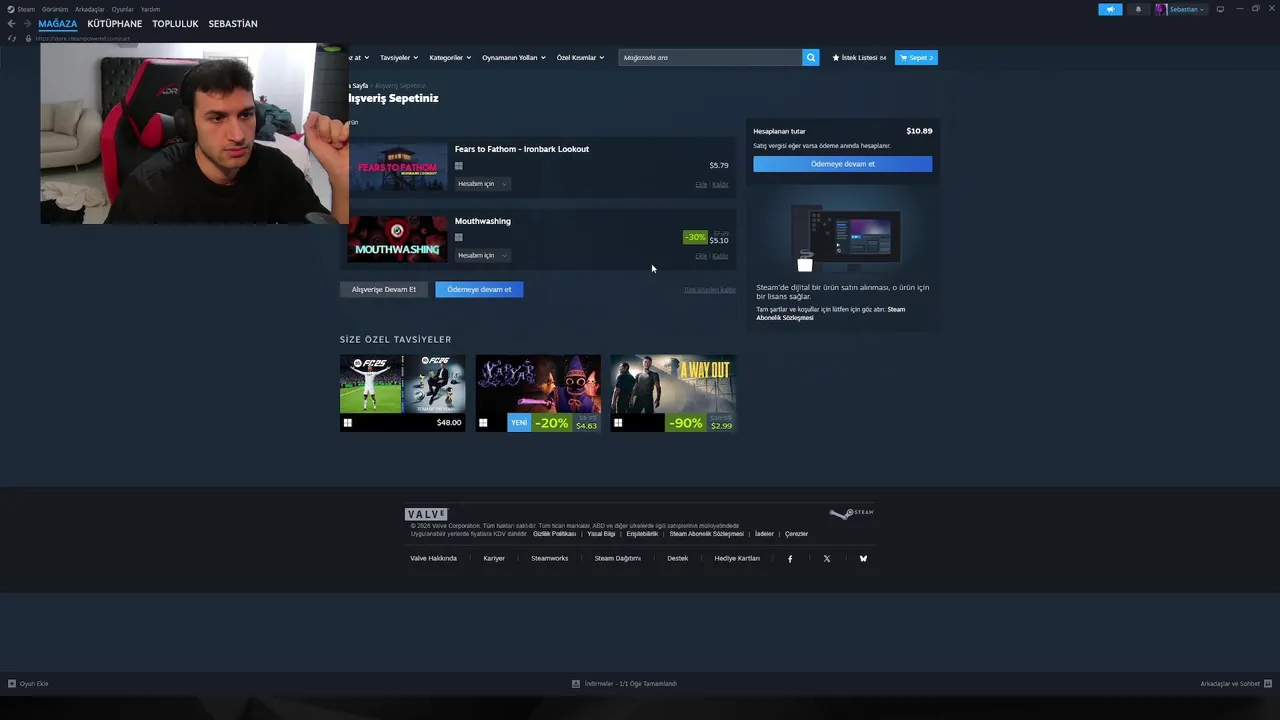
Task: Open the Sepet cart button
Action: [916, 58]
